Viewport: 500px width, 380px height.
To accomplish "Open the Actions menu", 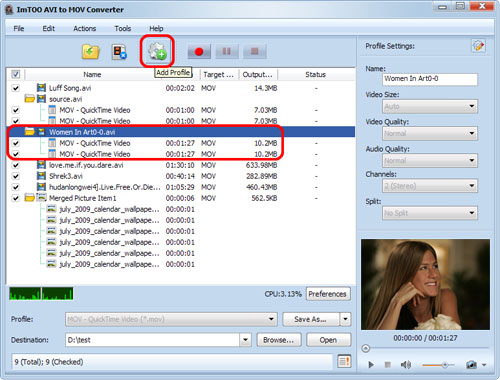I will point(84,28).
